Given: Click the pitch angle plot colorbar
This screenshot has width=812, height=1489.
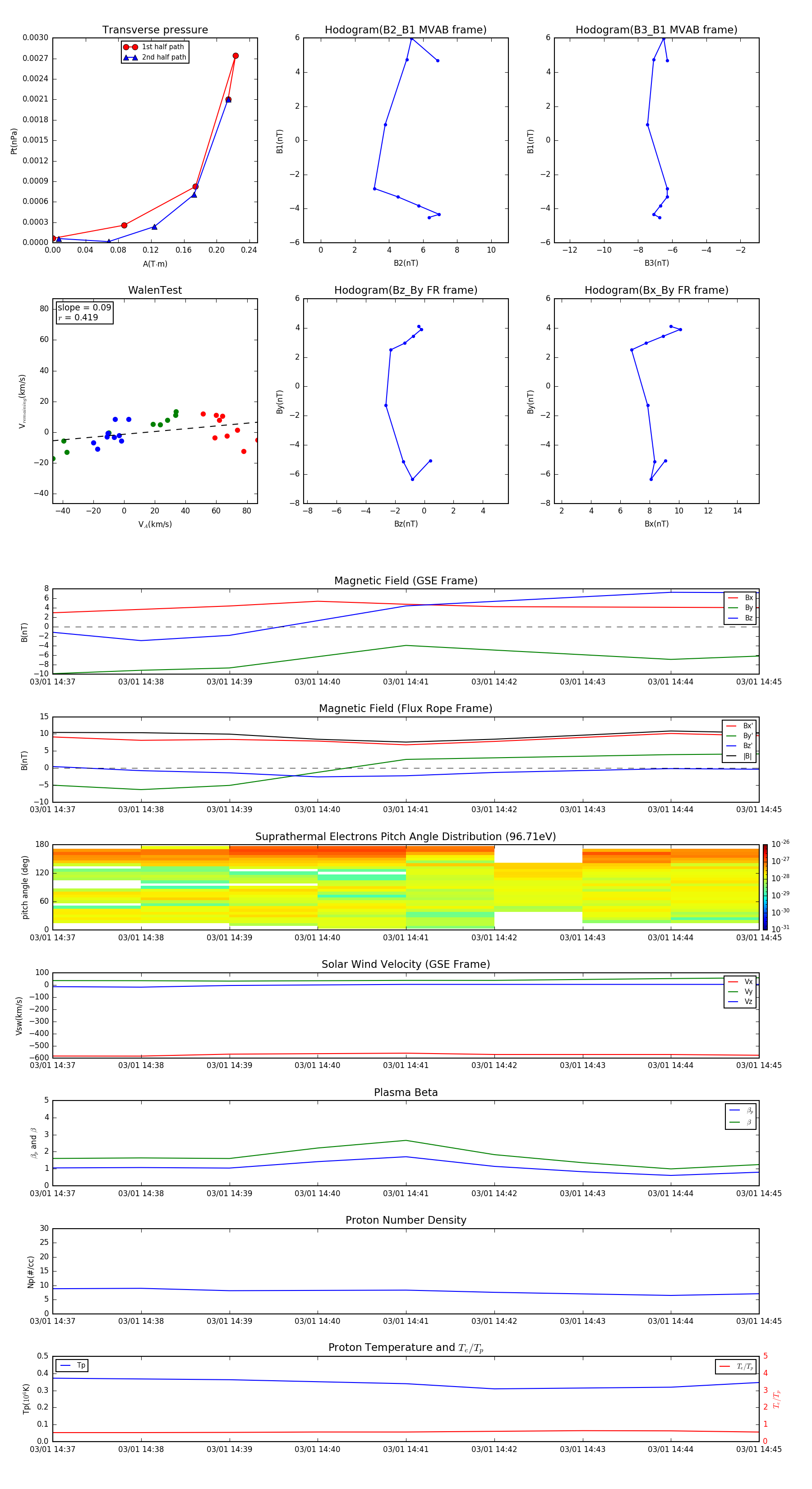Looking at the screenshot, I should coord(765,887).
